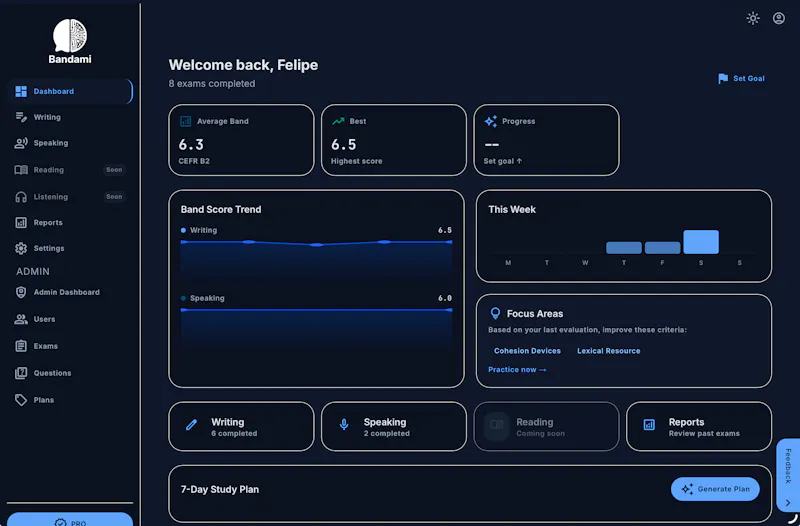Open Dashboard in the sidebar
800x526 pixels.
[70, 91]
